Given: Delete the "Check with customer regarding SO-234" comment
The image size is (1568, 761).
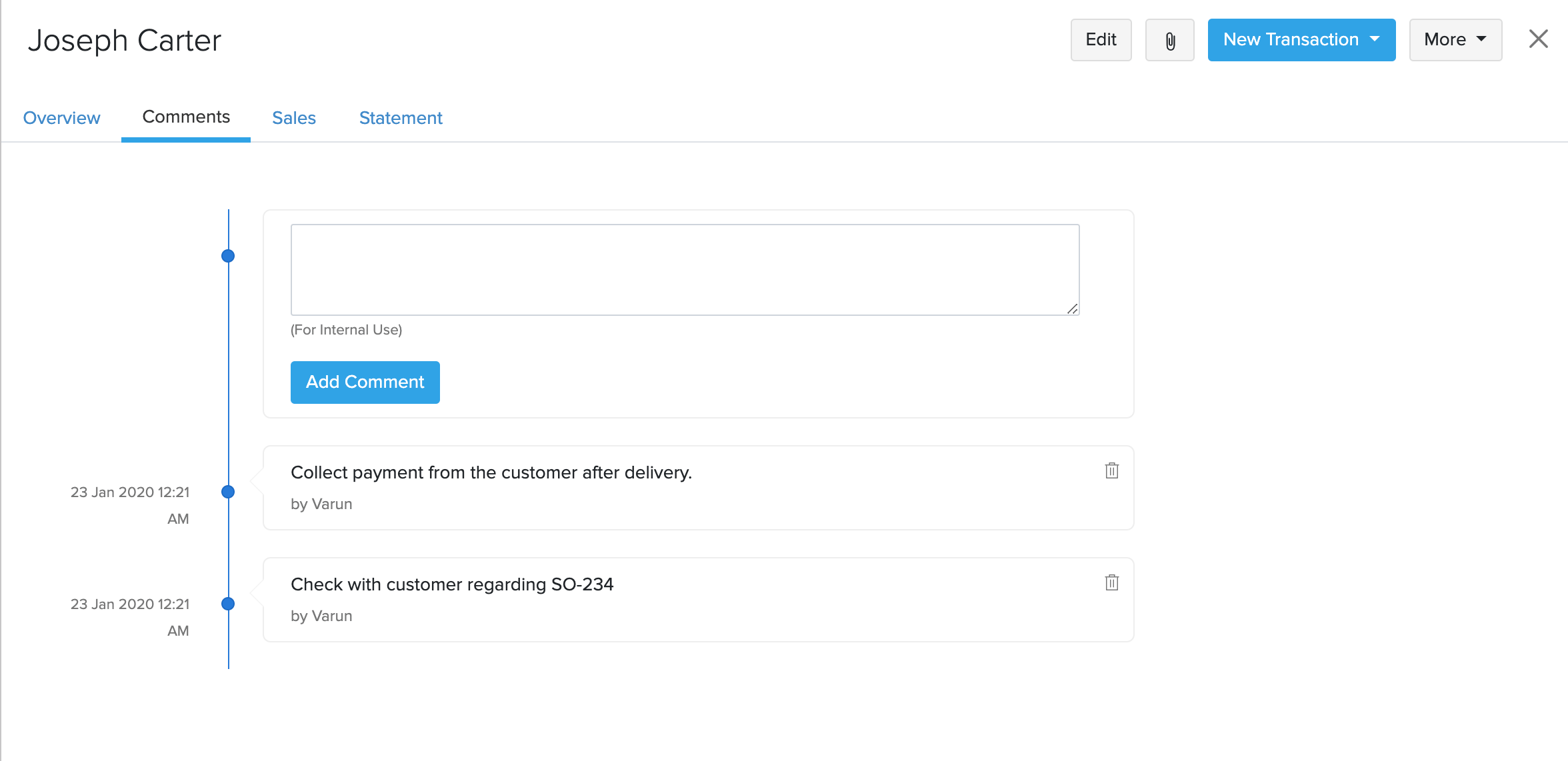Looking at the screenshot, I should (x=1111, y=582).
